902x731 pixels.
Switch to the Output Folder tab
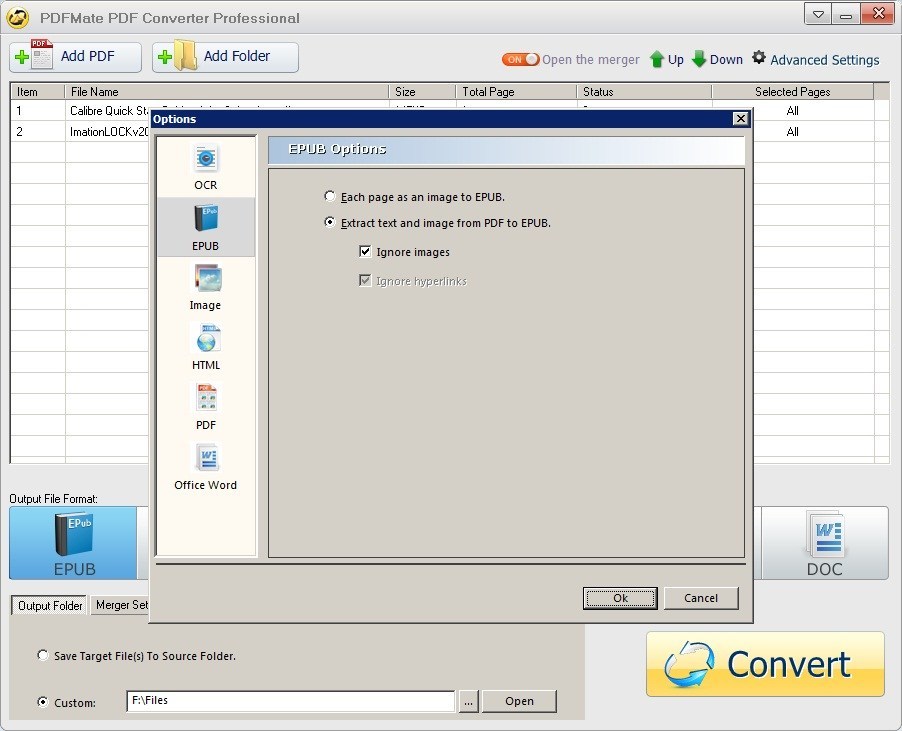tap(49, 605)
